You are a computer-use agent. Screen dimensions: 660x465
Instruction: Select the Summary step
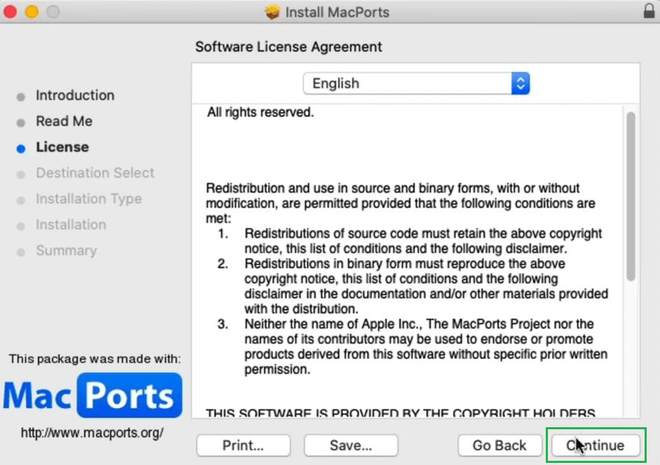(67, 251)
